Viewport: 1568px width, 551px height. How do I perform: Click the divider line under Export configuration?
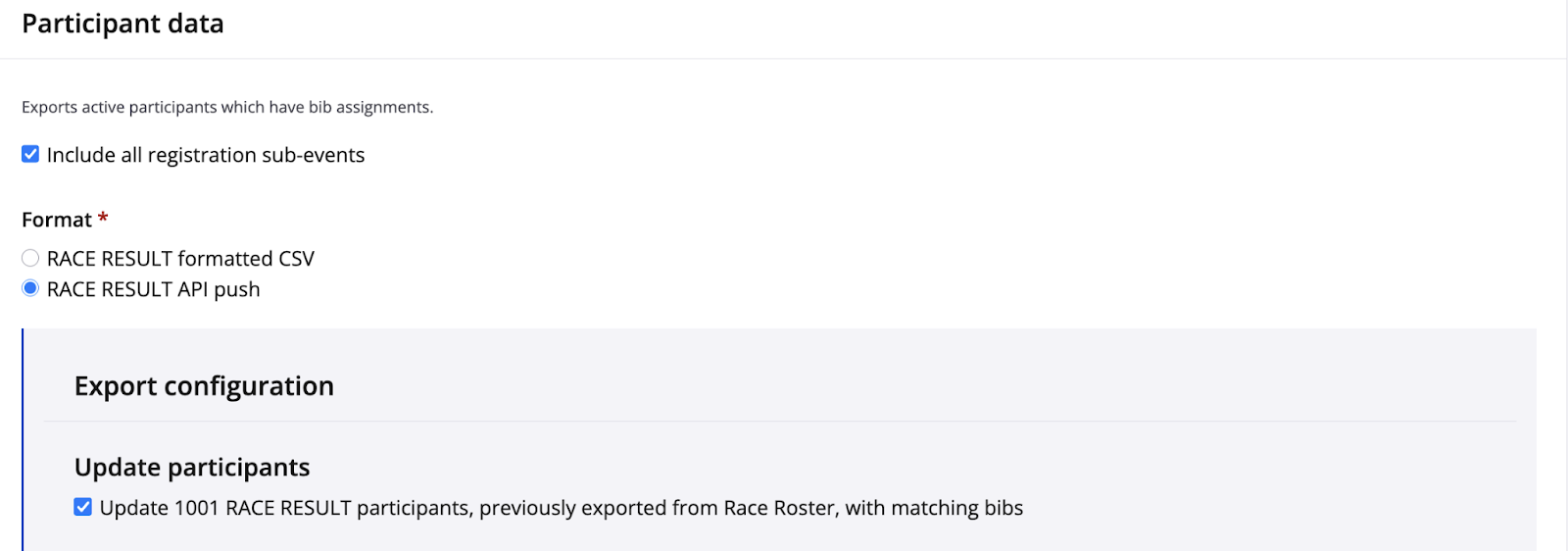780,422
